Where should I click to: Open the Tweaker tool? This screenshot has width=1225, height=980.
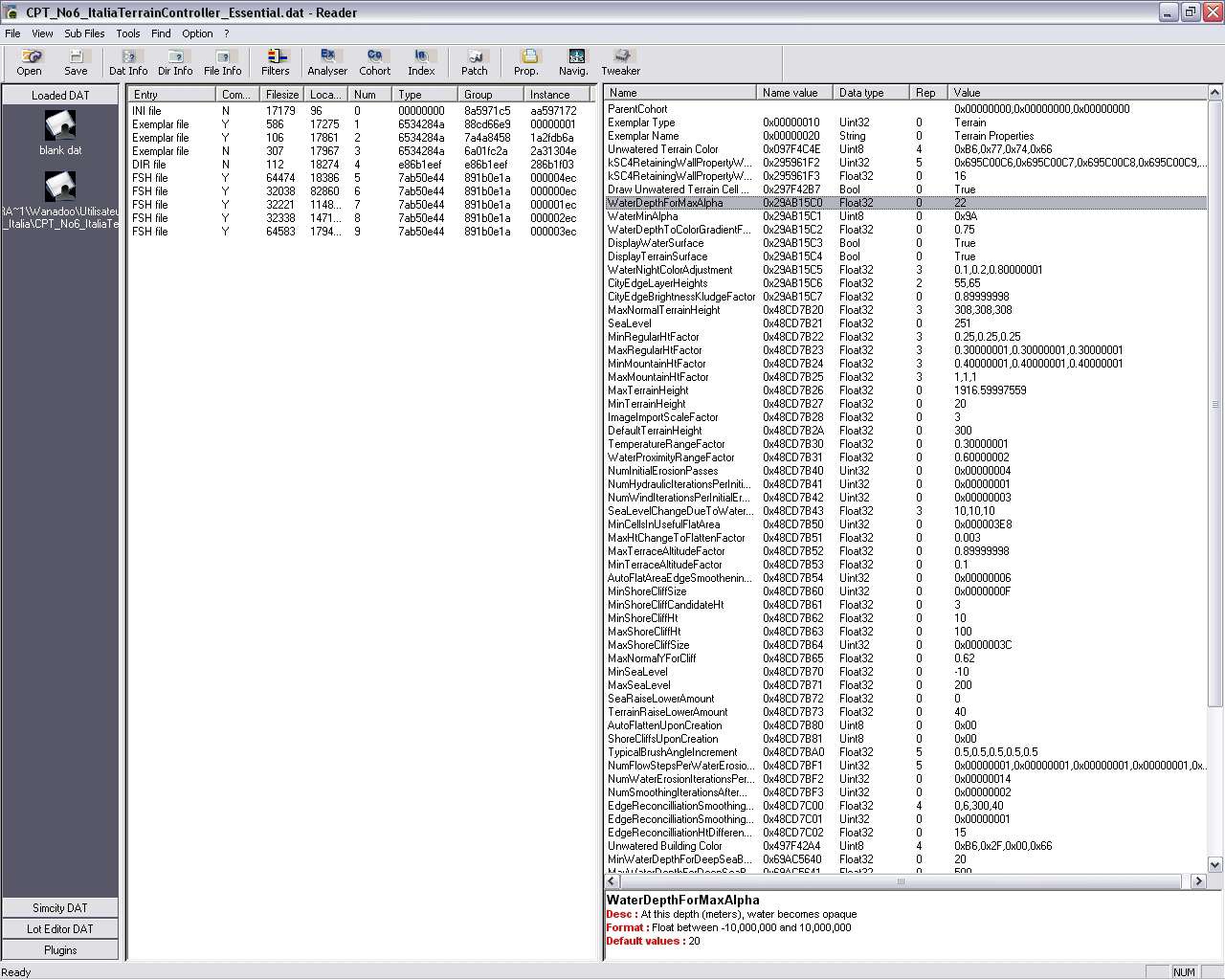pyautogui.click(x=620, y=62)
